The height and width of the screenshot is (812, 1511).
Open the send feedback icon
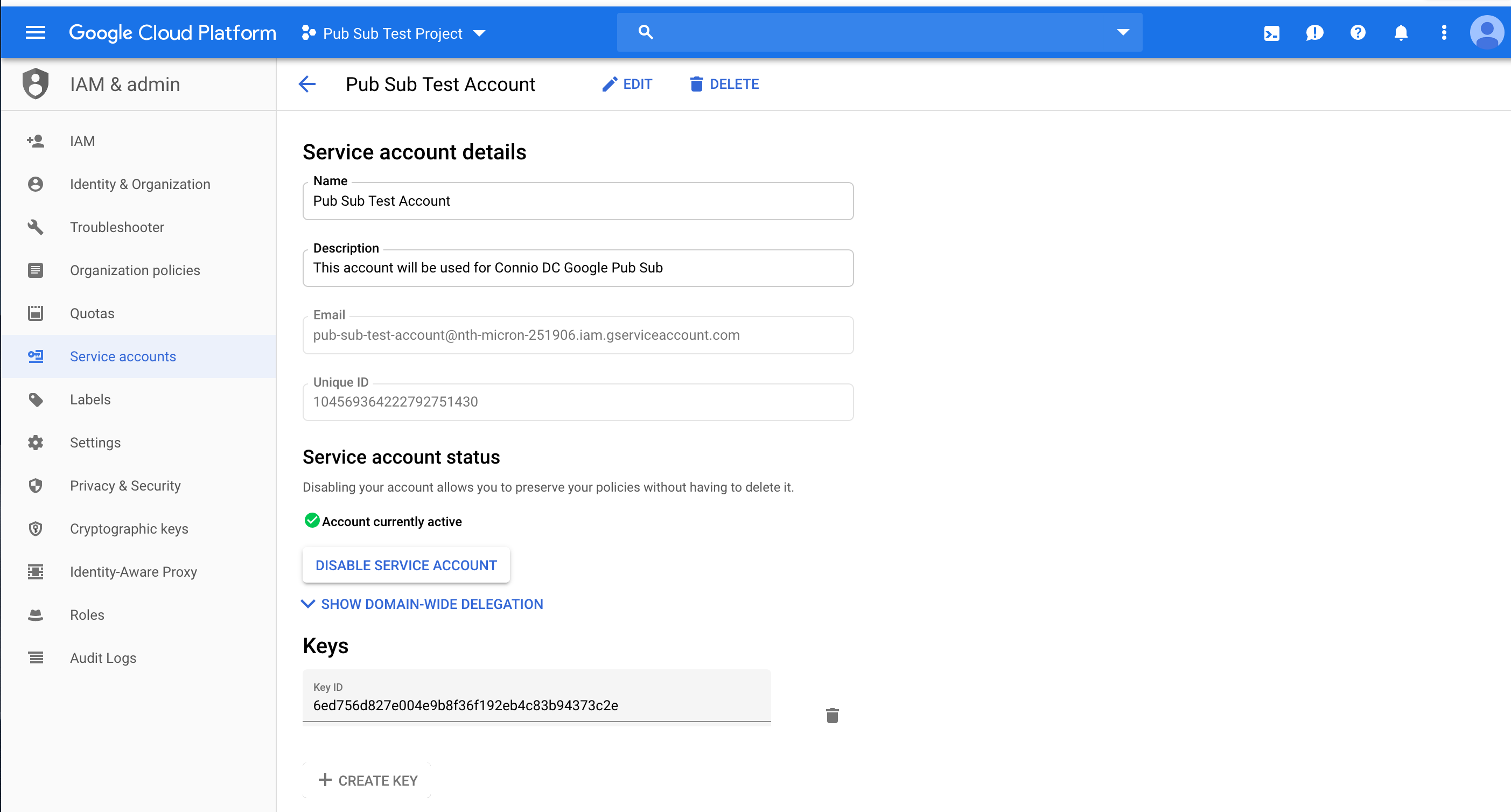tap(1314, 33)
